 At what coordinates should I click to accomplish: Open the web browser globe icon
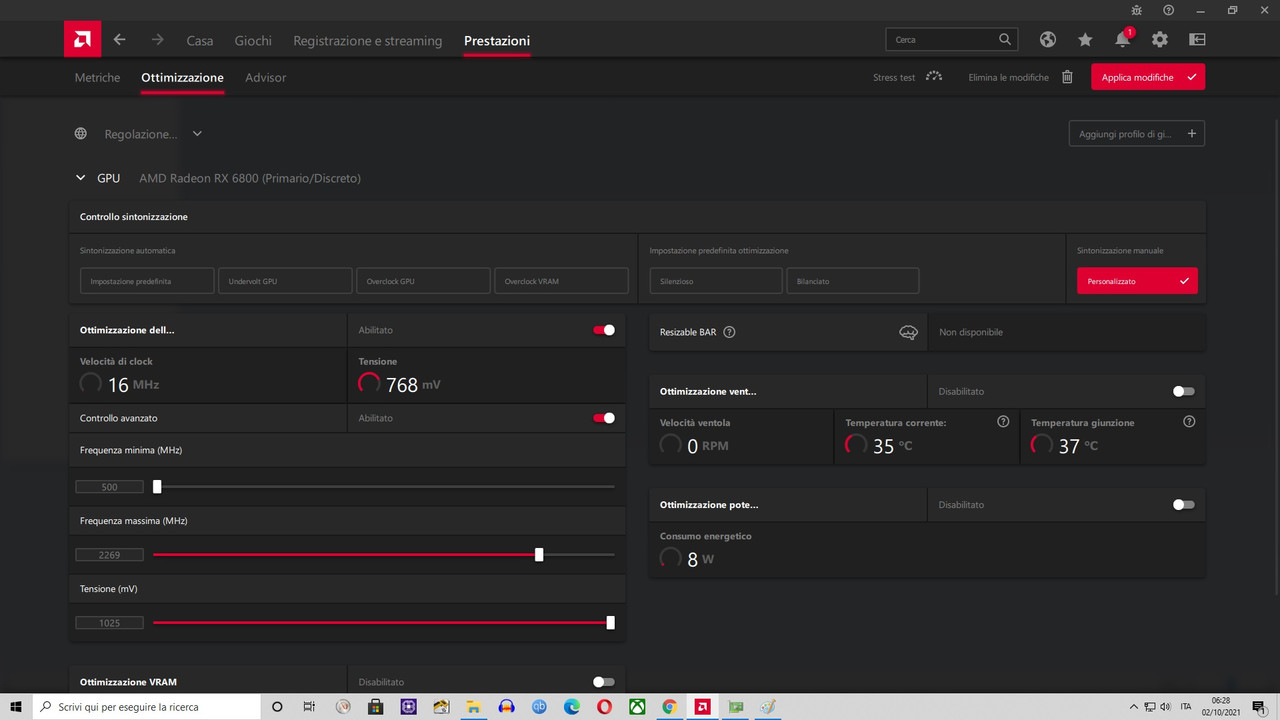(x=1048, y=40)
